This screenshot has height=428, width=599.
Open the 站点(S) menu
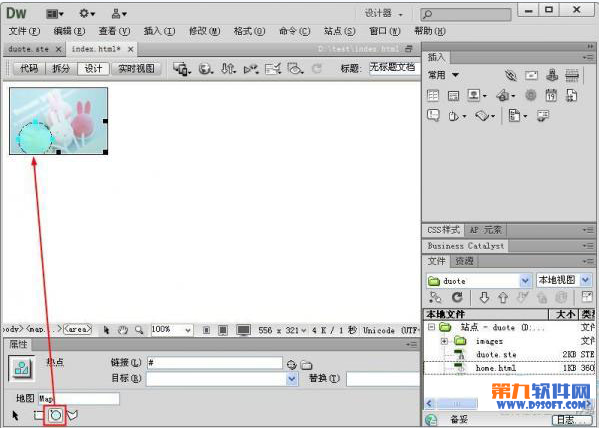[340, 31]
